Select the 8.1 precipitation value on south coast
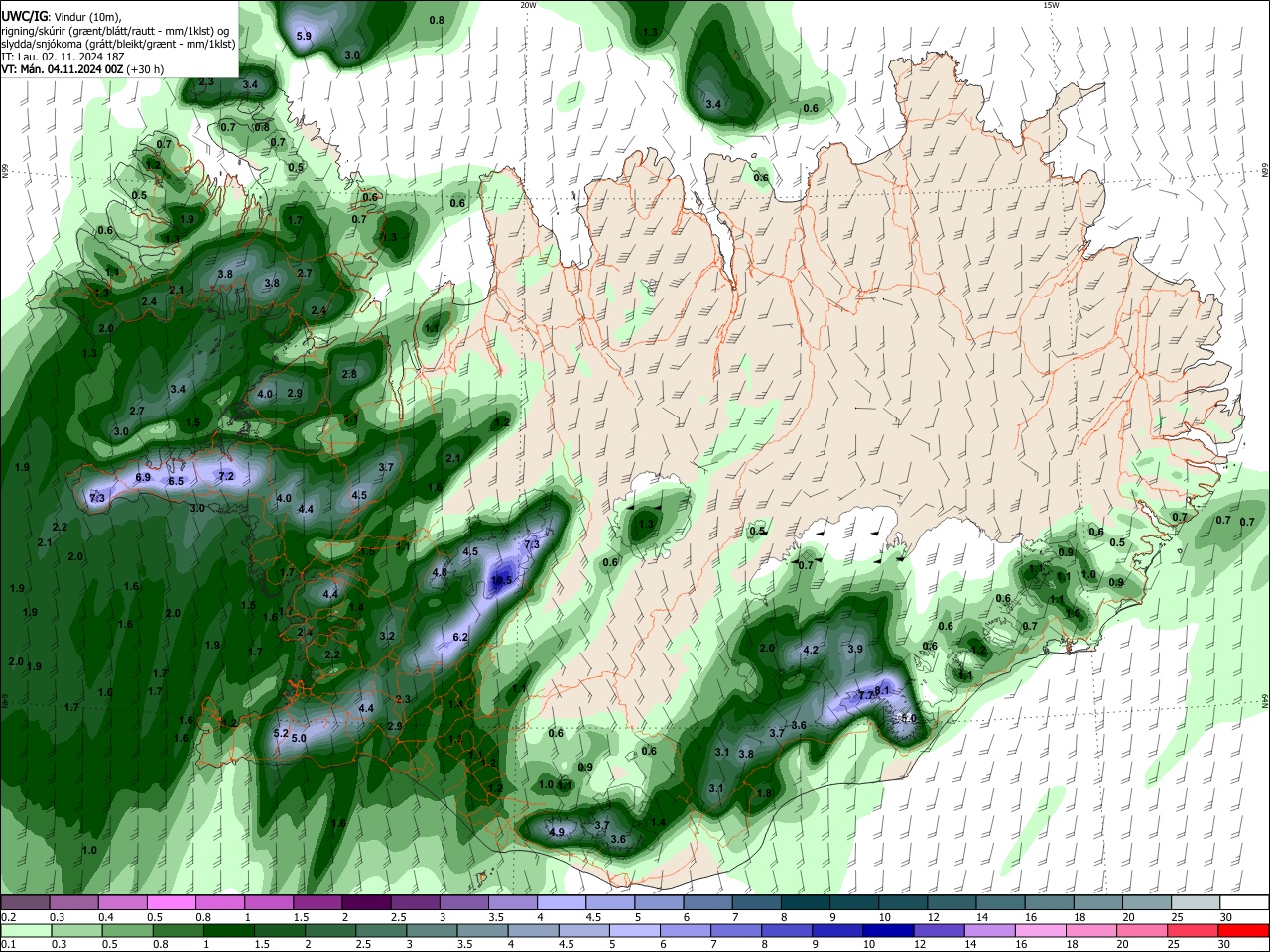1270x952 pixels. click(x=883, y=690)
